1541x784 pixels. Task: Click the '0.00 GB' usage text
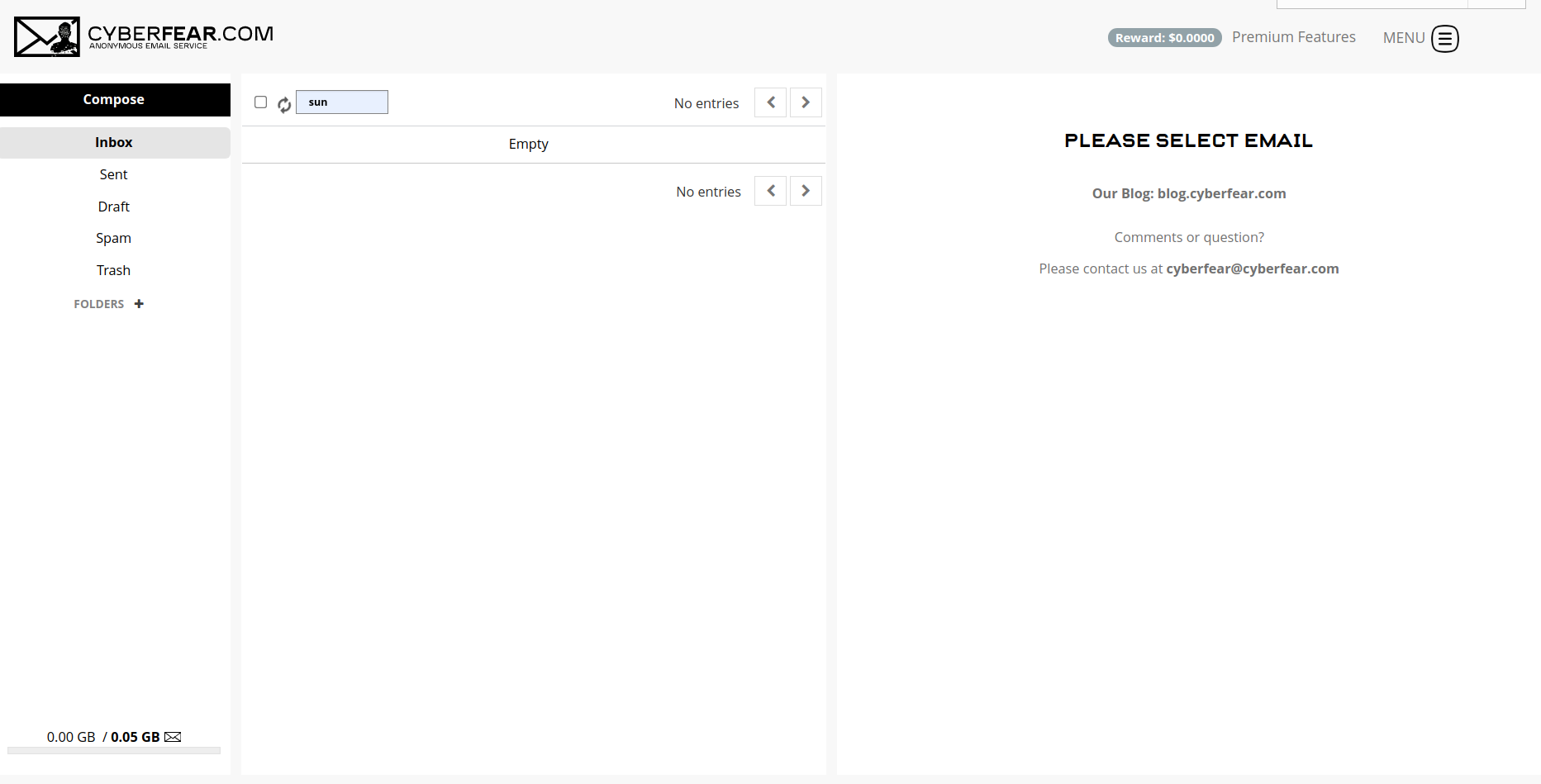click(71, 737)
